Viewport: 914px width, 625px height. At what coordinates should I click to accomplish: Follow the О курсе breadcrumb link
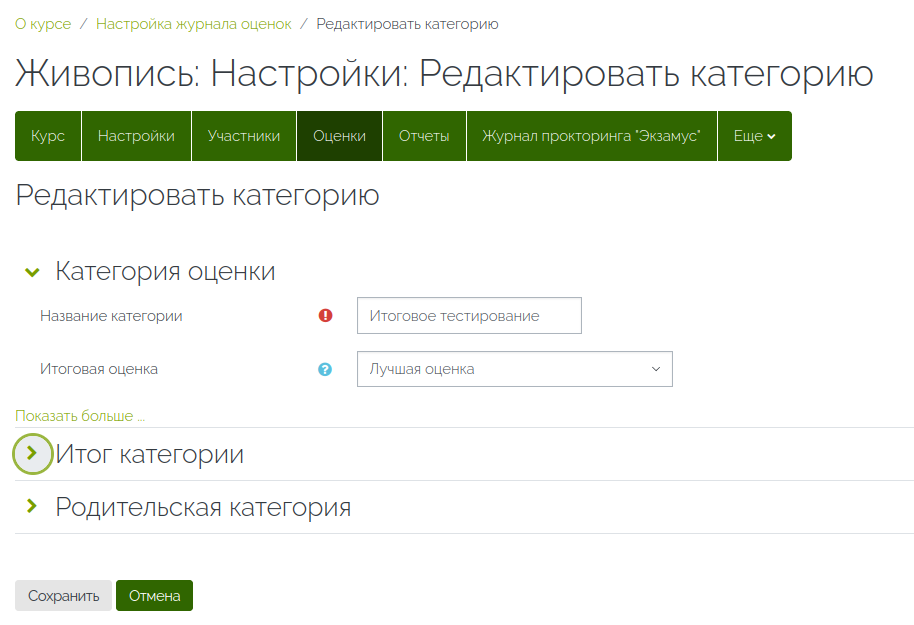43,24
